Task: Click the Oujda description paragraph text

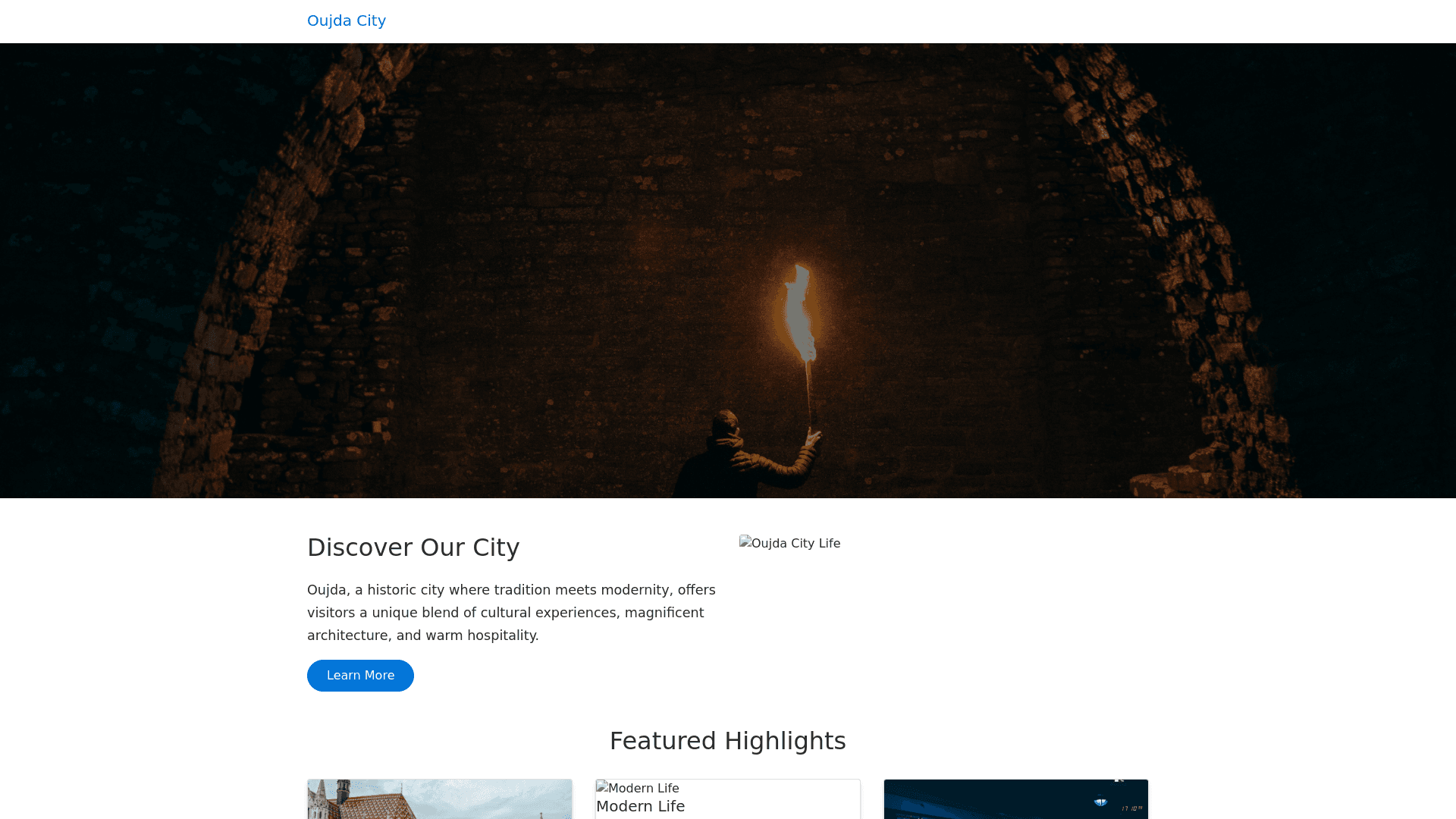Action: [x=511, y=613]
